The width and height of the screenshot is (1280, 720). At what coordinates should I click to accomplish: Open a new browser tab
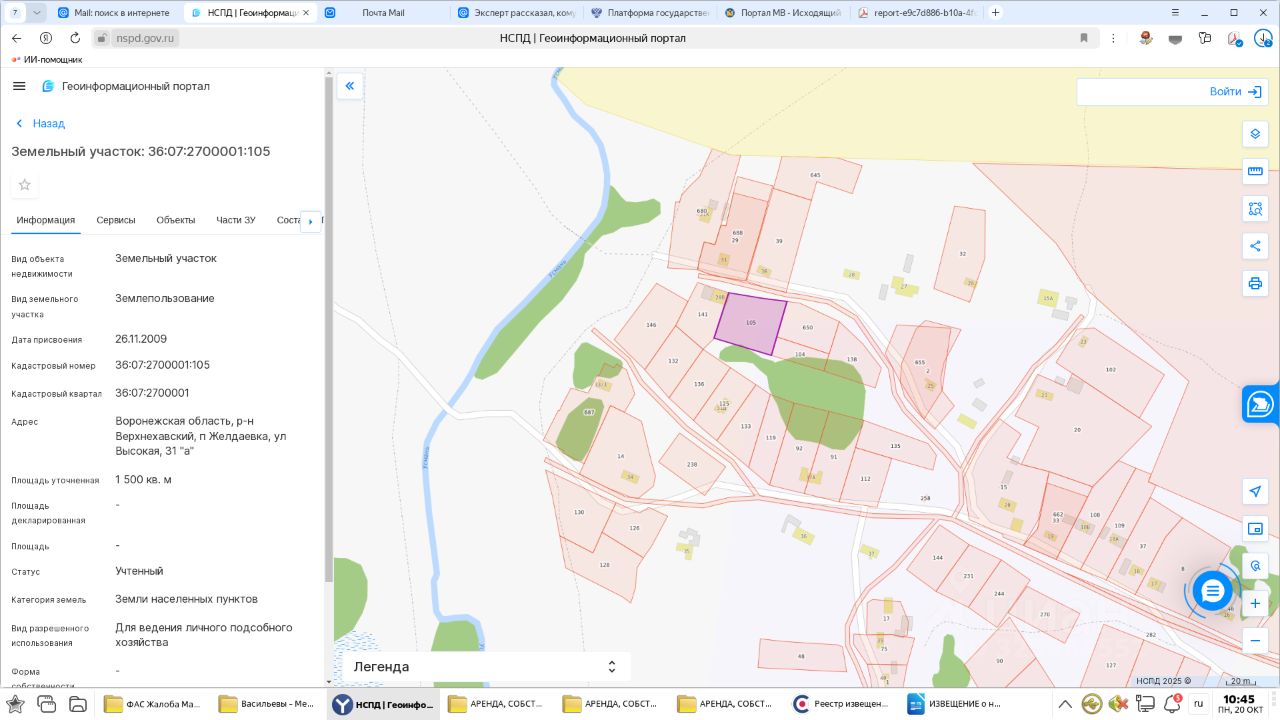point(995,13)
